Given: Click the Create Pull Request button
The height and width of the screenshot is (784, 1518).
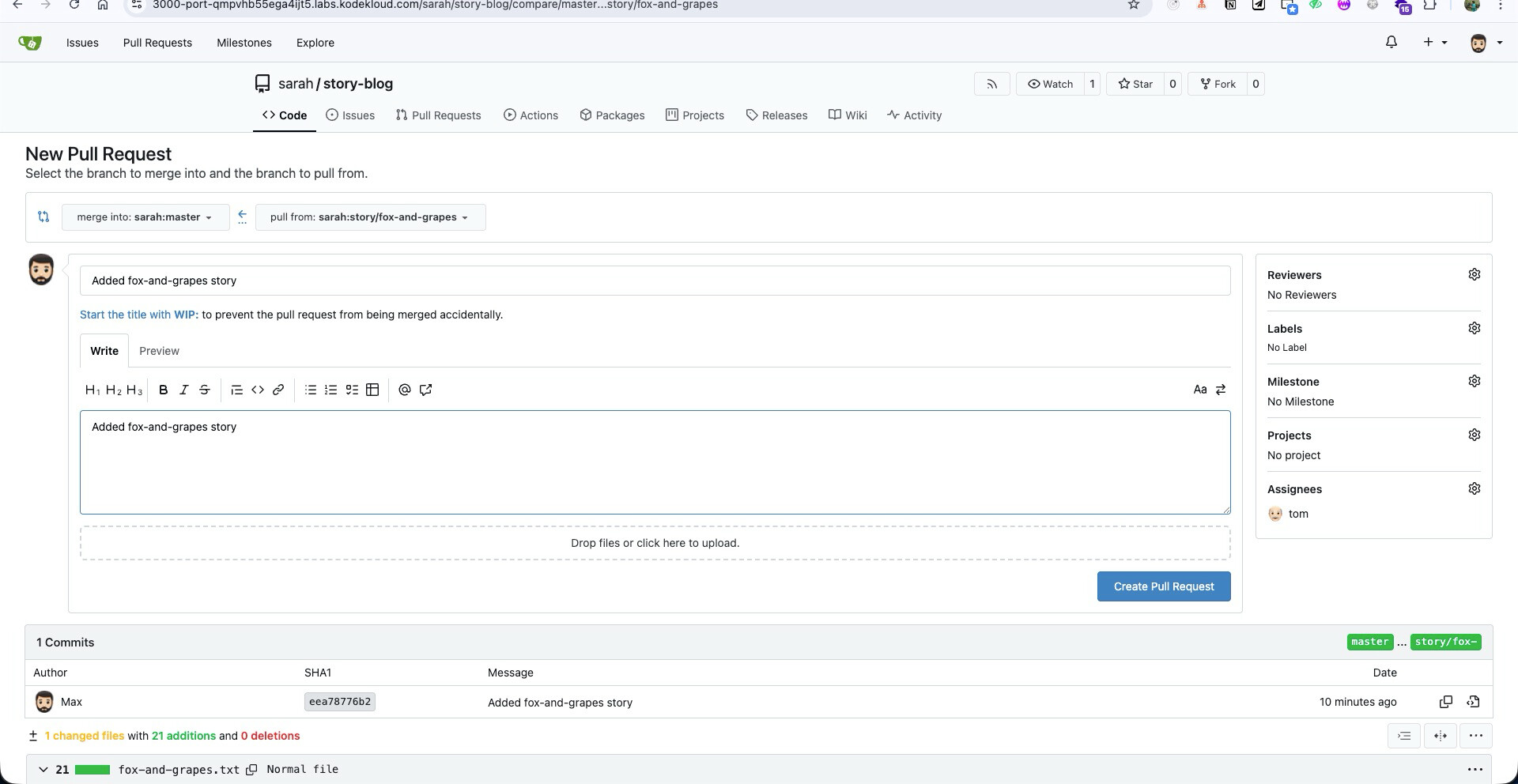Looking at the screenshot, I should (1164, 586).
